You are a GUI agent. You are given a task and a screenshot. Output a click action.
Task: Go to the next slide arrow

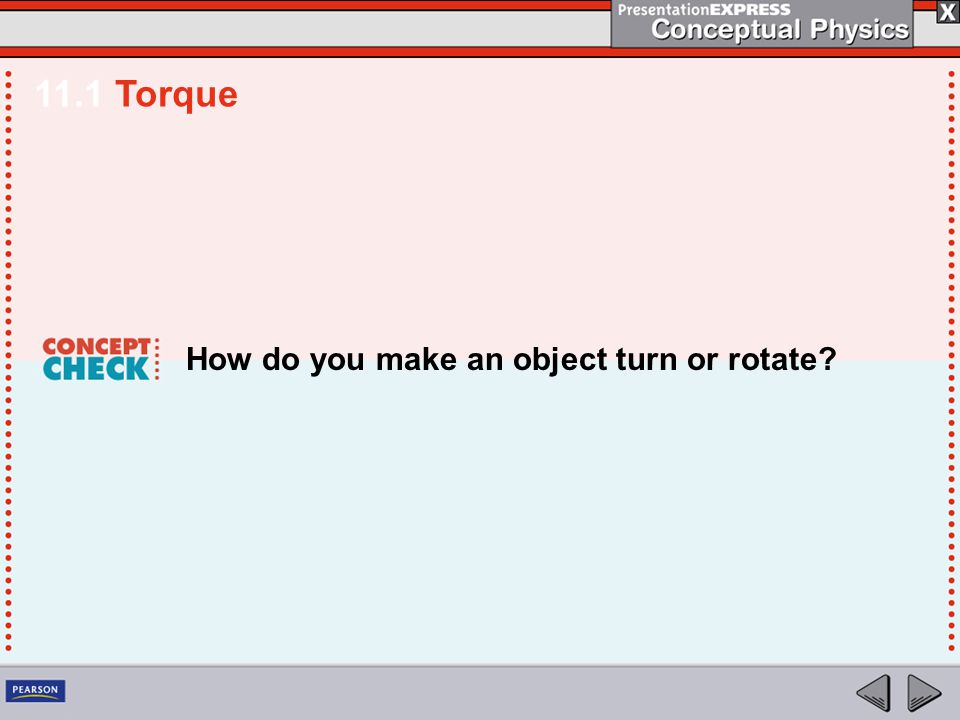pos(924,693)
